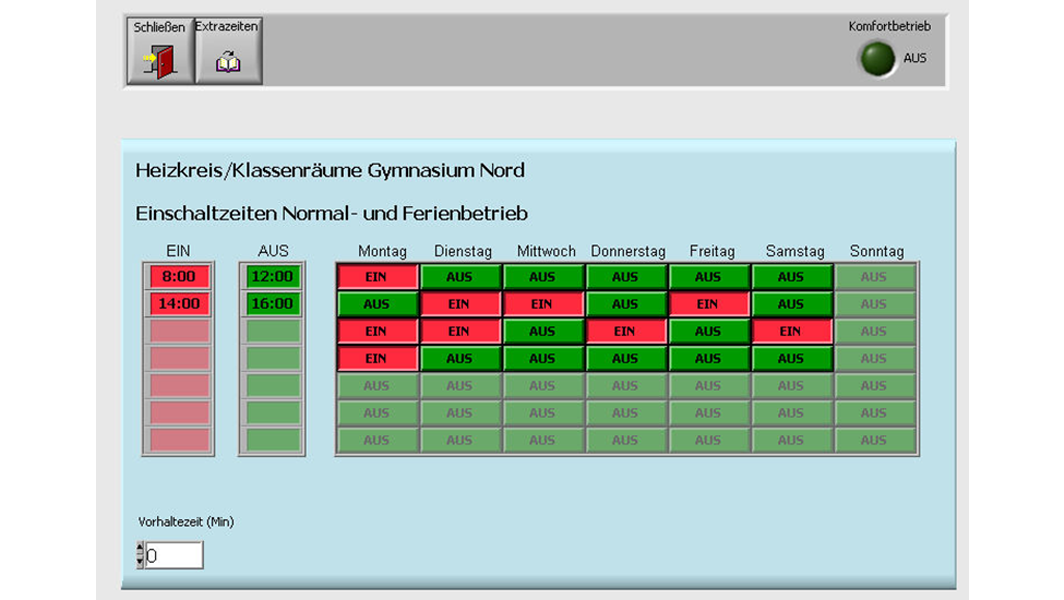This screenshot has width=1064, height=600.
Task: Click the 8:00 EIN time field
Action: [x=179, y=277]
